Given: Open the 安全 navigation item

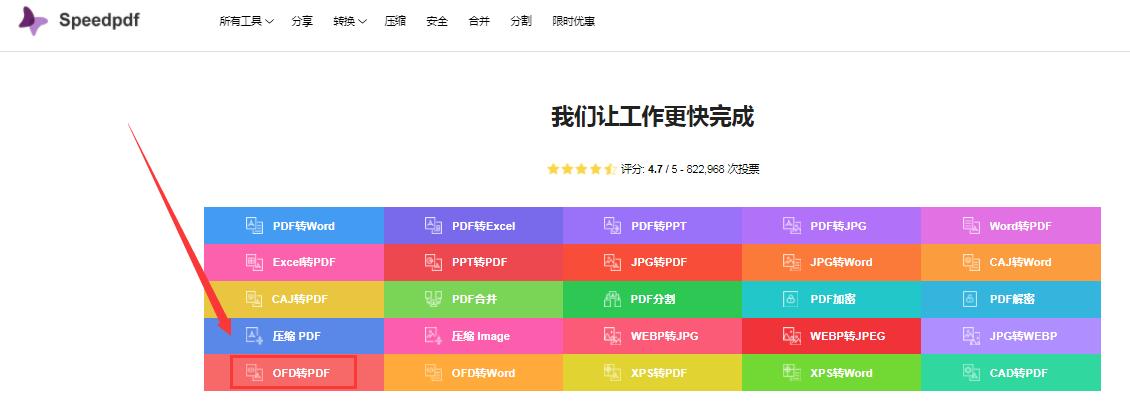Looking at the screenshot, I should [437, 22].
